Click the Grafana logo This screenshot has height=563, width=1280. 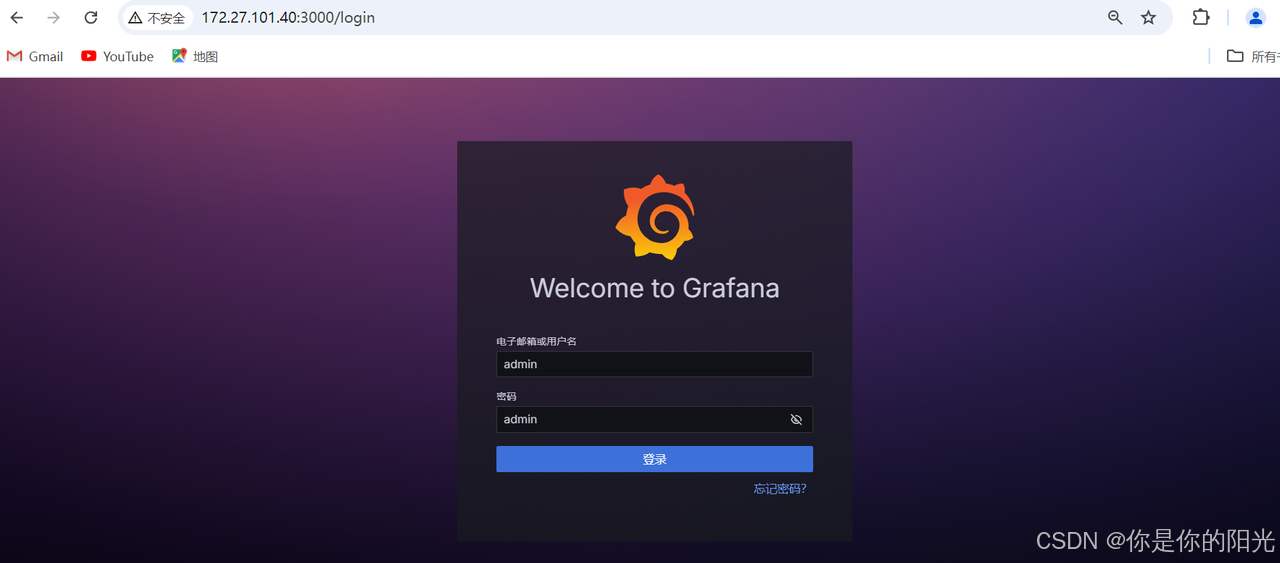pyautogui.click(x=655, y=217)
